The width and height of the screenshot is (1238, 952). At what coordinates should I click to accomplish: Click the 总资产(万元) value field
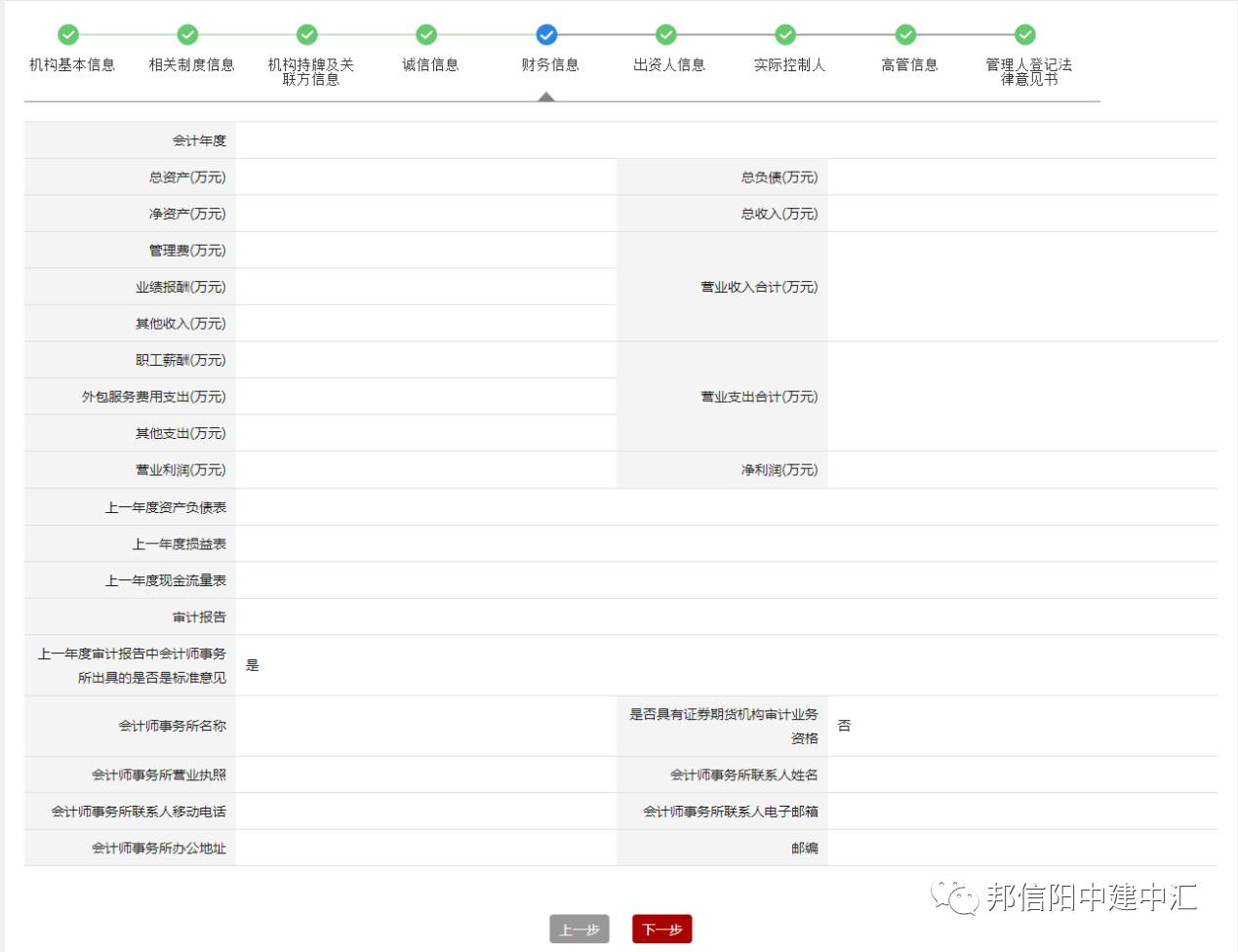tap(425, 178)
